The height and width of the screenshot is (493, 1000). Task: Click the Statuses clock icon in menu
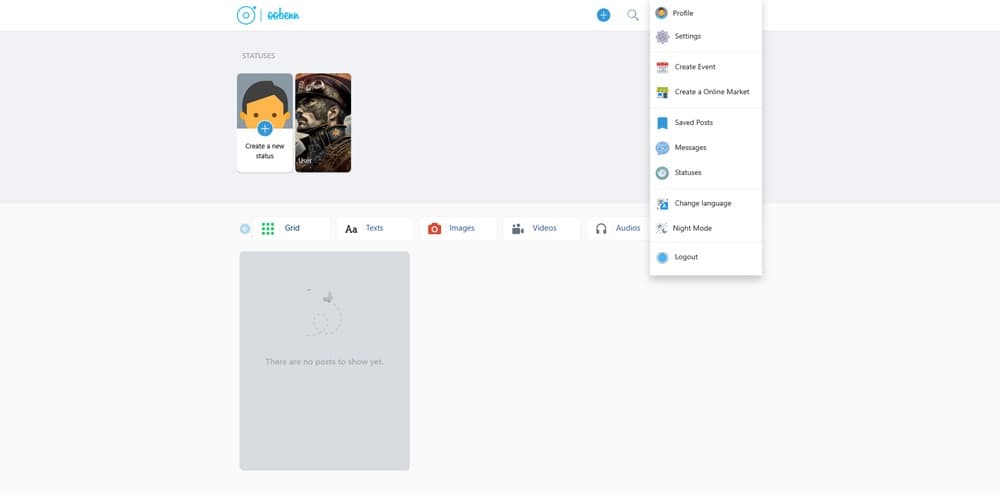(x=662, y=173)
